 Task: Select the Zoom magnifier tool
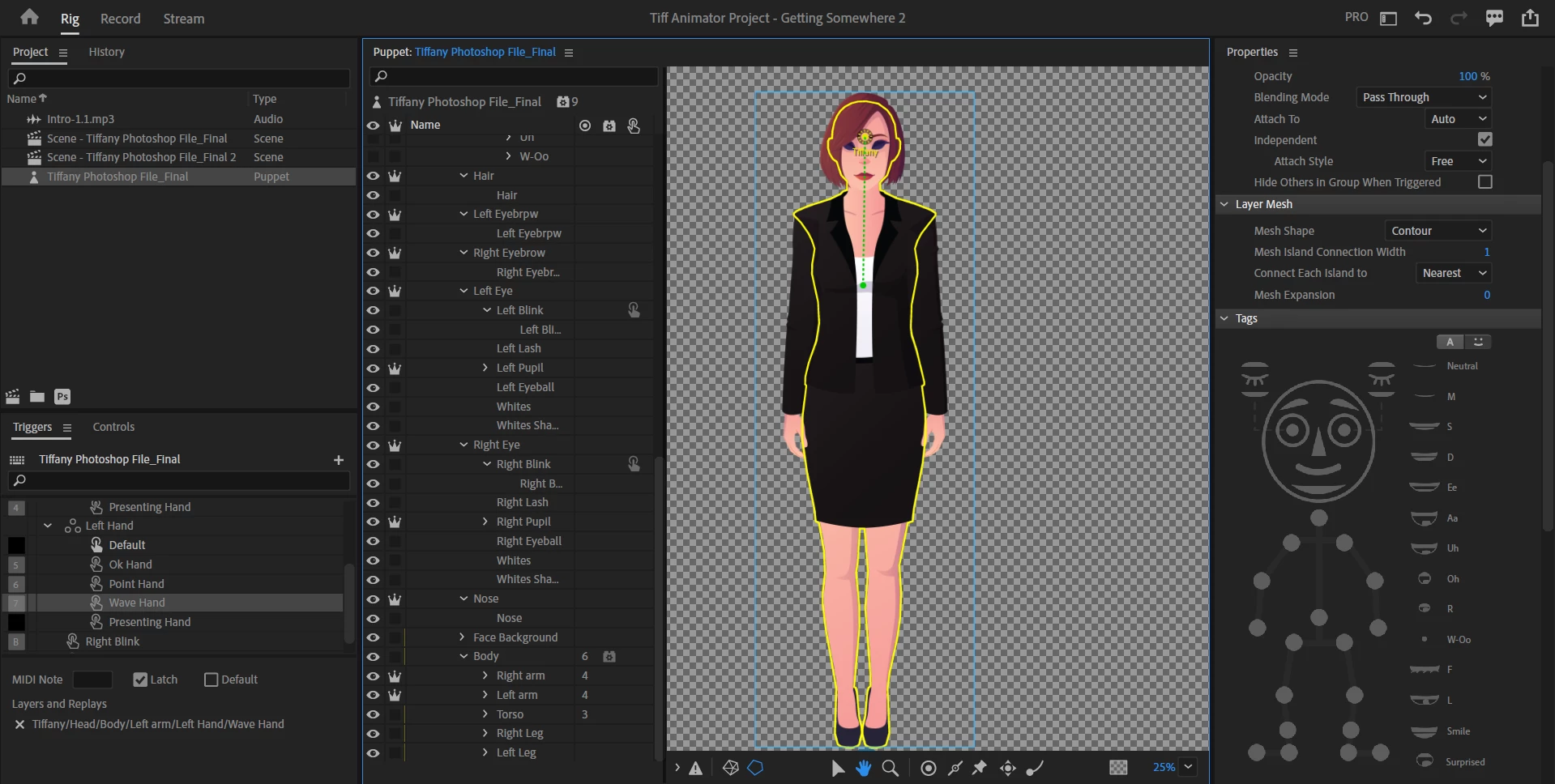(x=890, y=768)
